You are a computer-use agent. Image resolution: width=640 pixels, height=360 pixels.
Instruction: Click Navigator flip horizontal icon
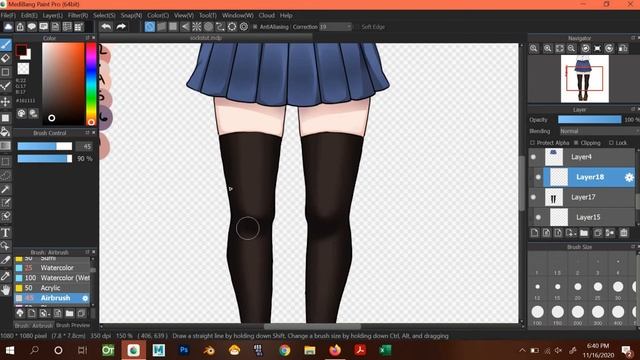[x=623, y=48]
